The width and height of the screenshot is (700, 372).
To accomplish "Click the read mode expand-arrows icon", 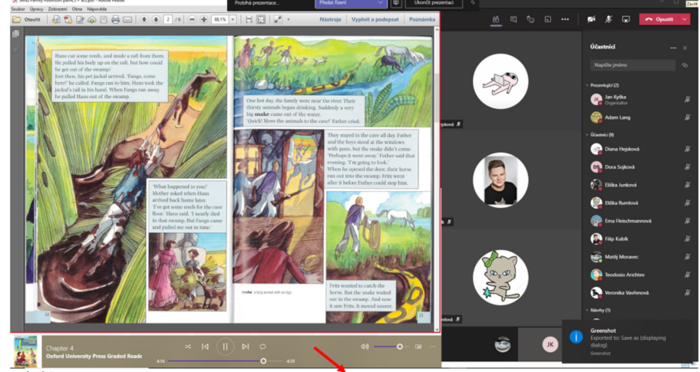I will coord(278,20).
